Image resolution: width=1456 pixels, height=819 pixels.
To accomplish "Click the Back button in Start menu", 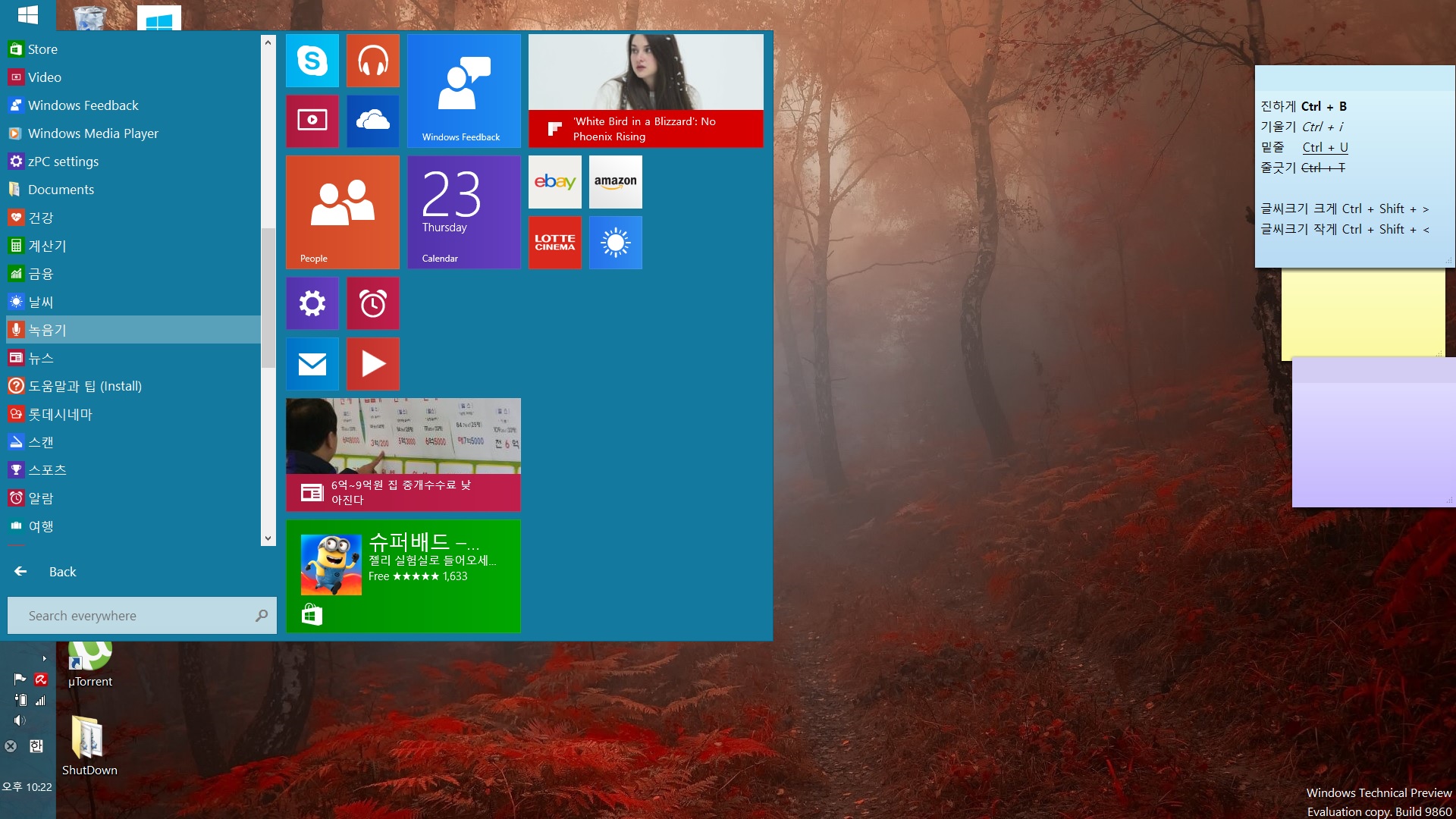I will pyautogui.click(x=45, y=572).
